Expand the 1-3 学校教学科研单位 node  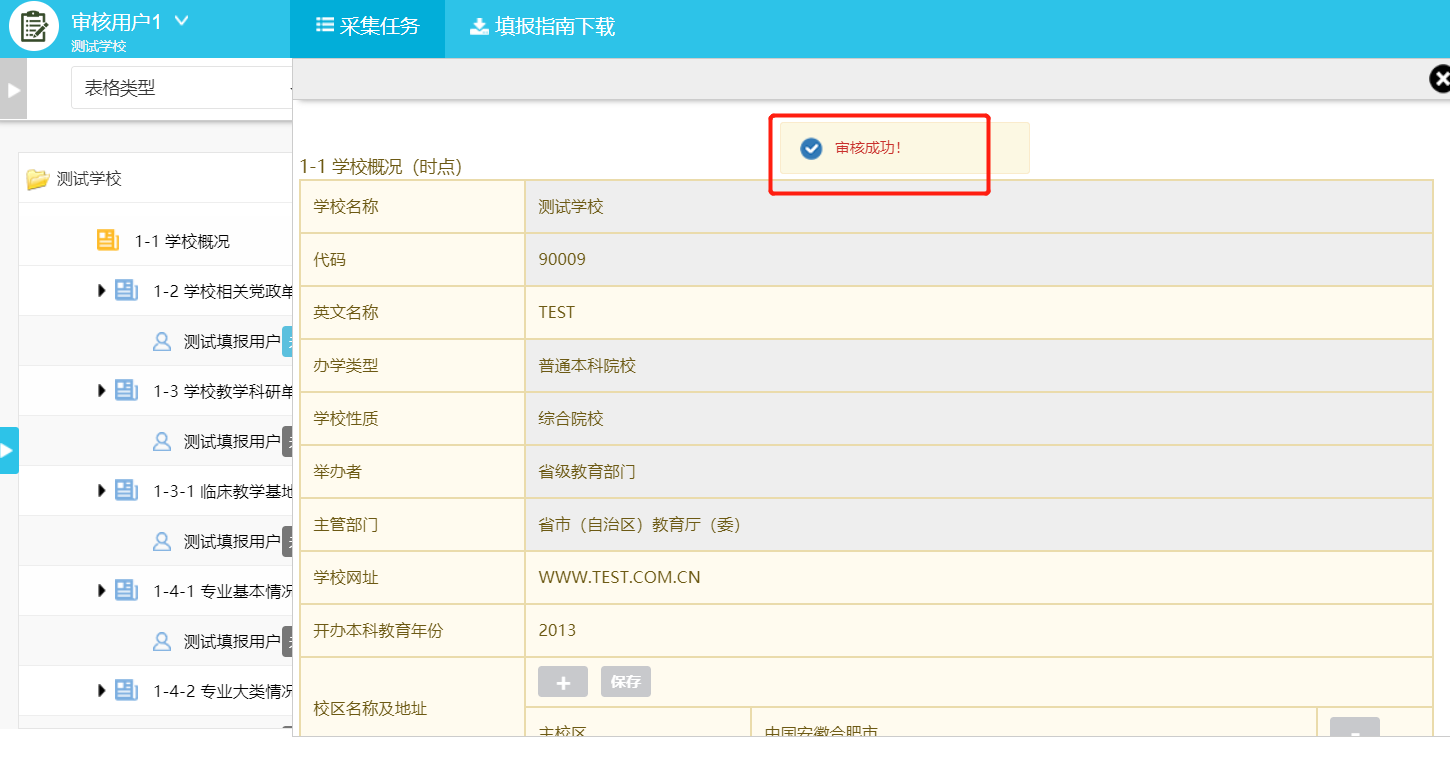101,391
